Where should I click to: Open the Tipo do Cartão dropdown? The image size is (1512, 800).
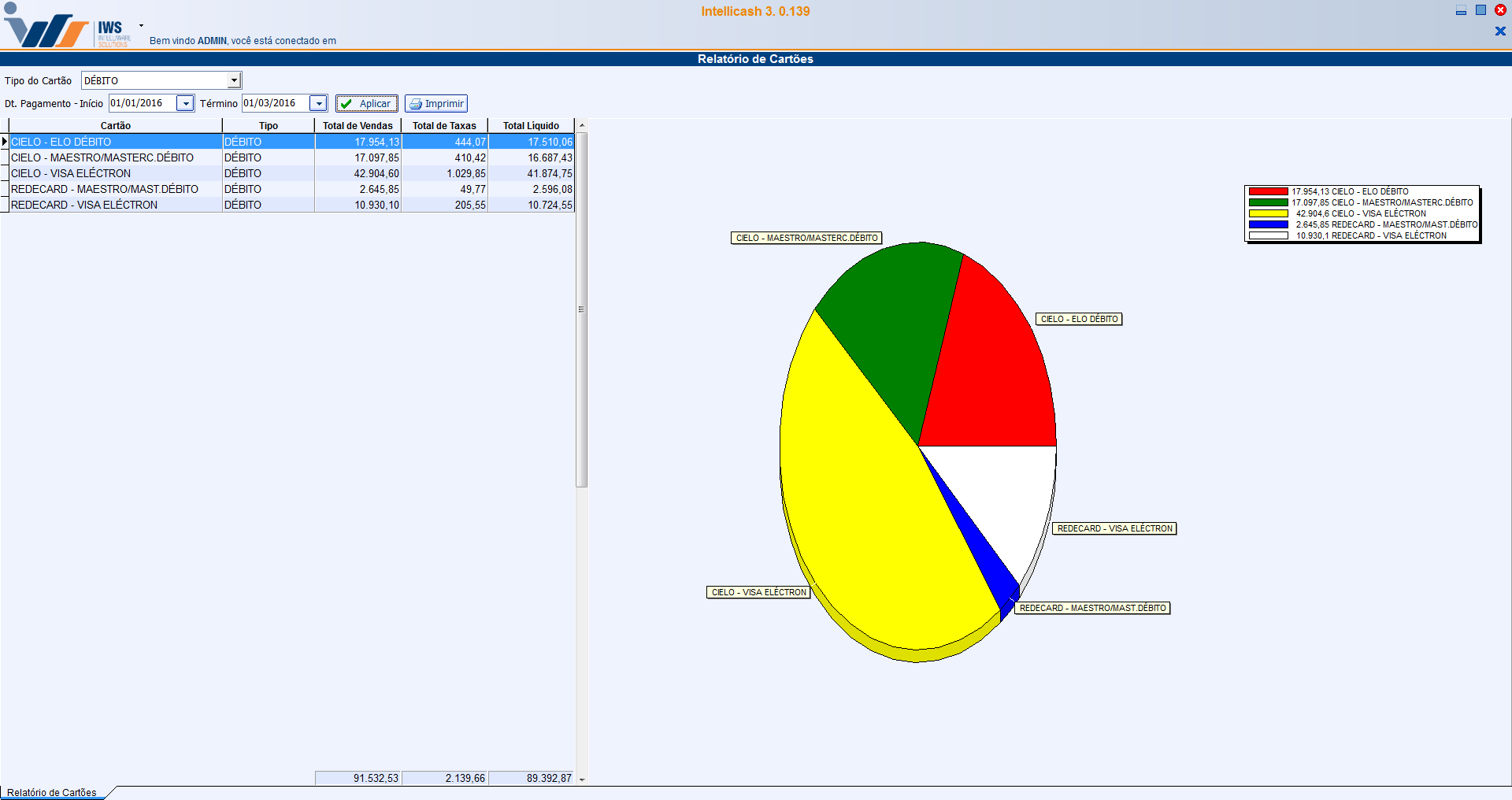234,80
